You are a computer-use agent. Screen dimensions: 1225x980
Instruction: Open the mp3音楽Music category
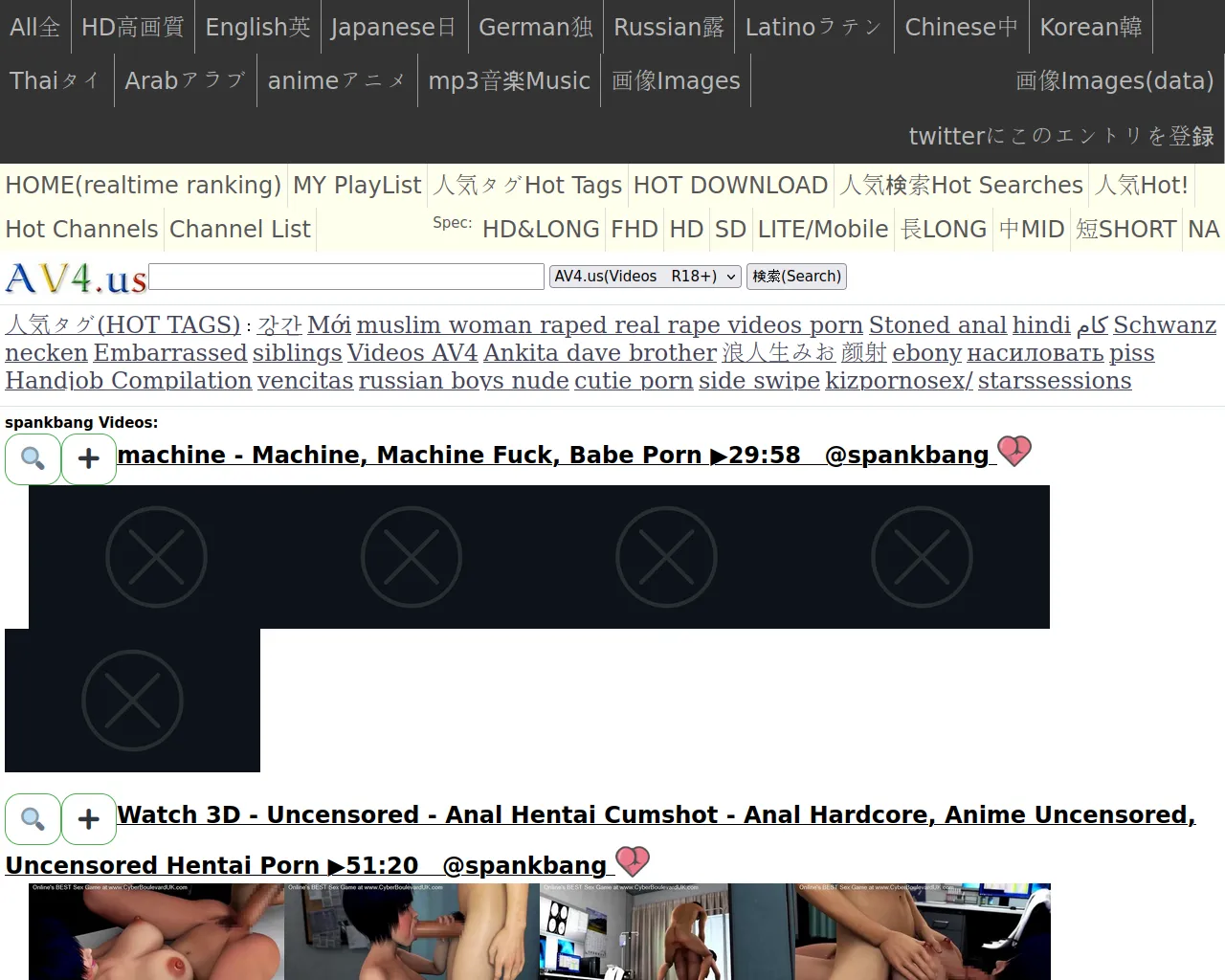[509, 81]
